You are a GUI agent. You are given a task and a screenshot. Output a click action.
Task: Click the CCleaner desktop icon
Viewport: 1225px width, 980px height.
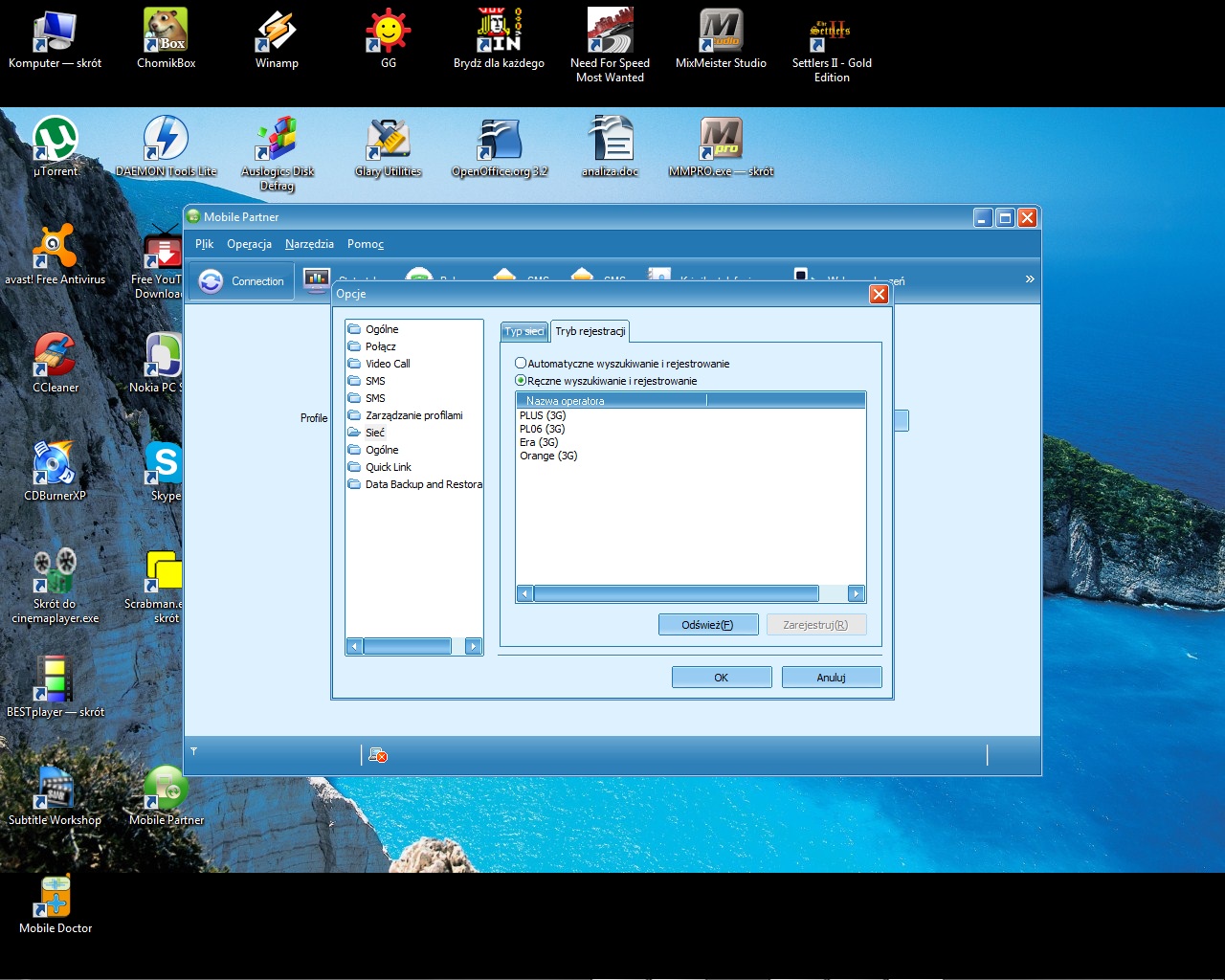pyautogui.click(x=55, y=356)
